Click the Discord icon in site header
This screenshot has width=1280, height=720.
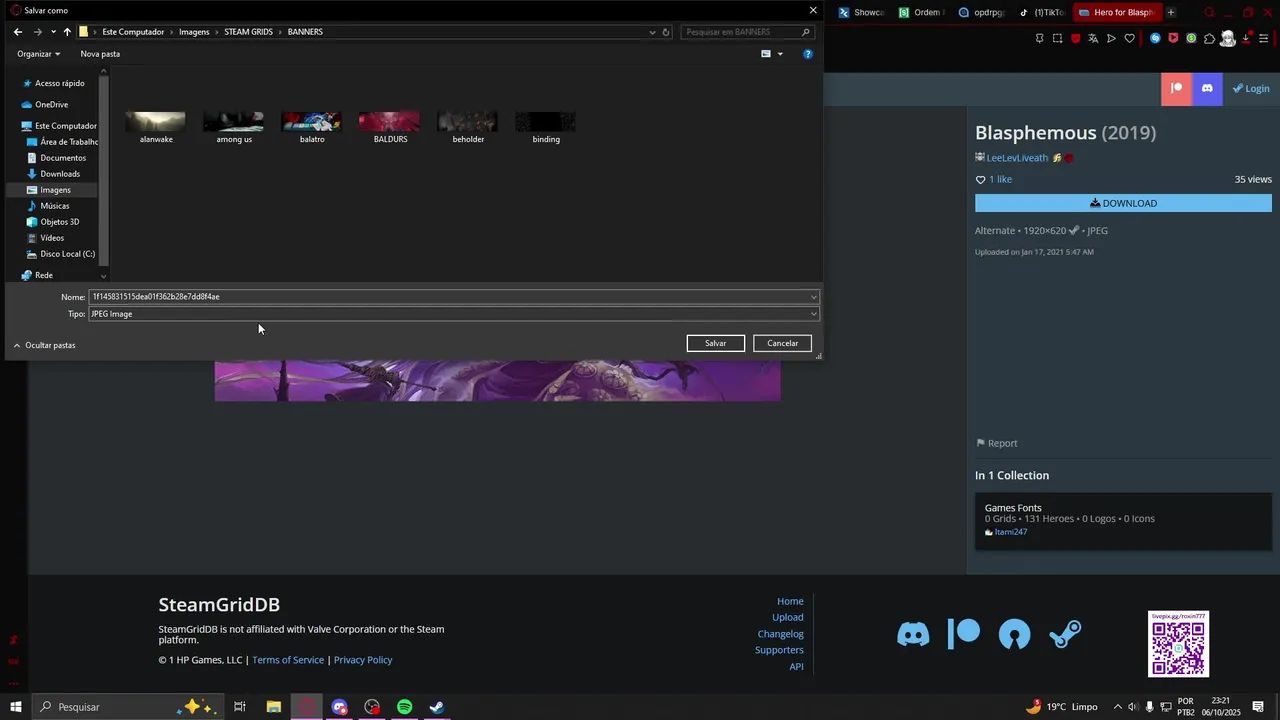pyautogui.click(x=1207, y=89)
